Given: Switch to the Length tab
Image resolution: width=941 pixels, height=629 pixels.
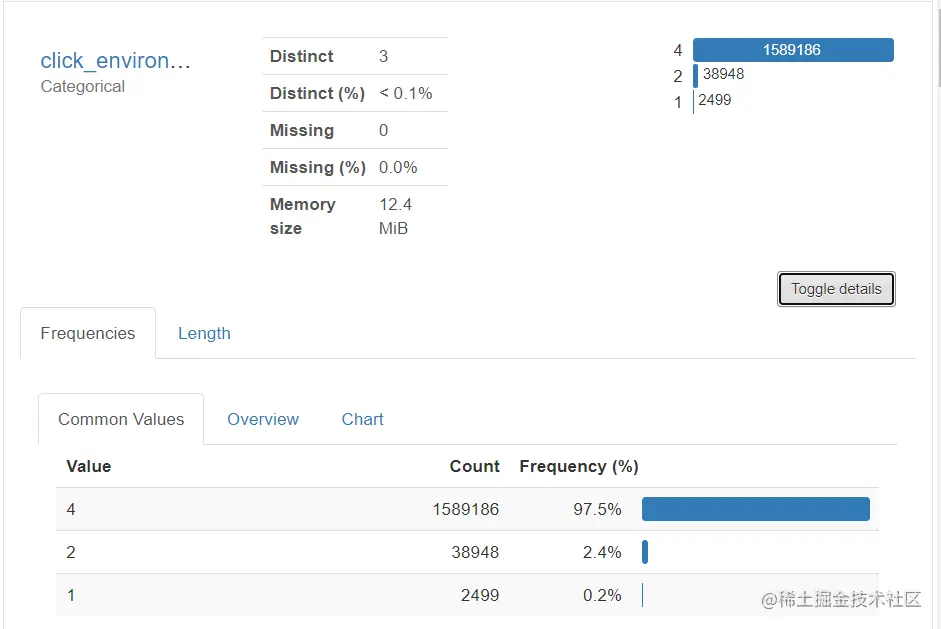Looking at the screenshot, I should click(x=204, y=334).
